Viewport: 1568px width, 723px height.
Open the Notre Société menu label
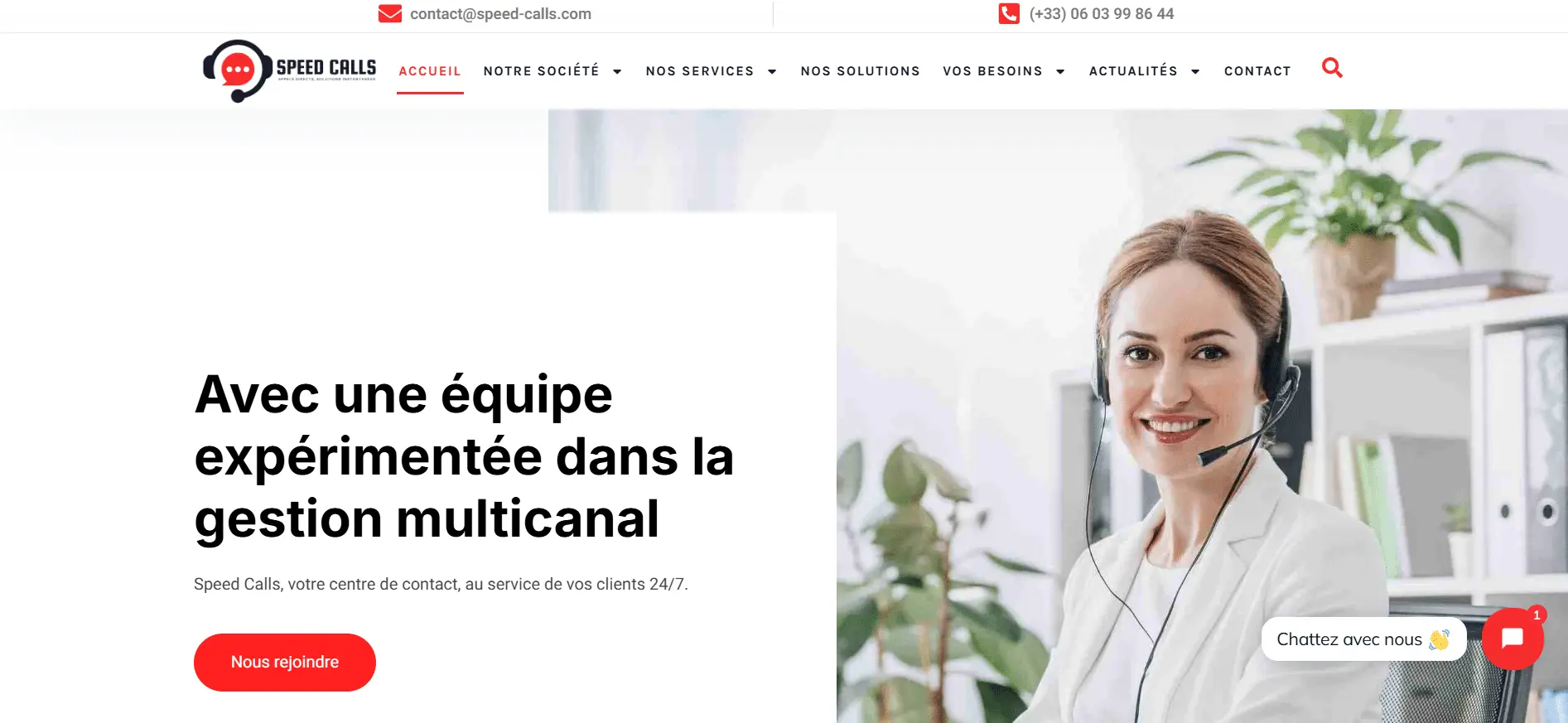pyautogui.click(x=541, y=71)
